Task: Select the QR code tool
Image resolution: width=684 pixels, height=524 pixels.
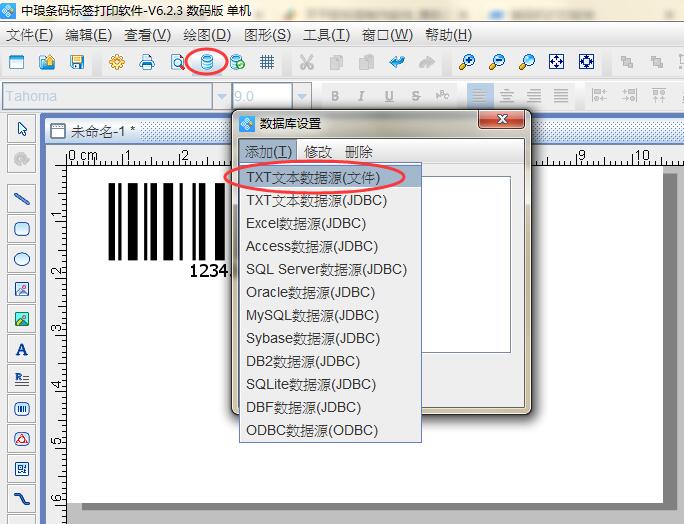Action: [22, 468]
